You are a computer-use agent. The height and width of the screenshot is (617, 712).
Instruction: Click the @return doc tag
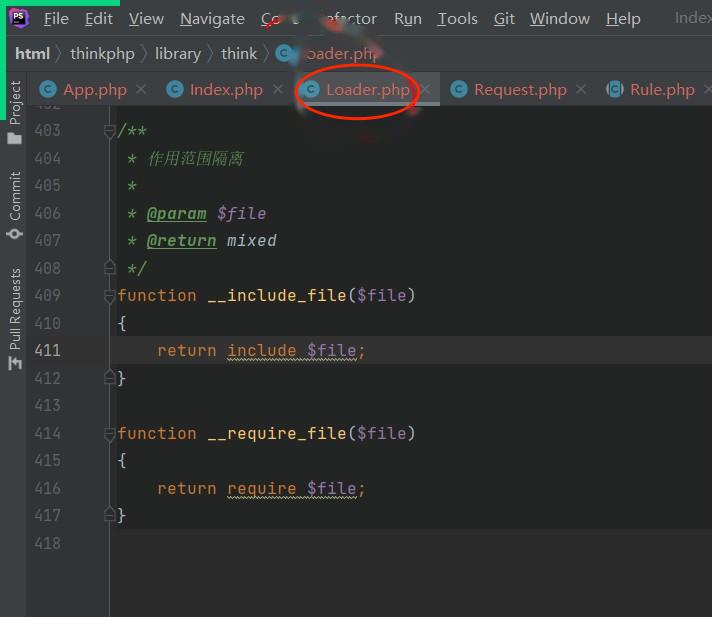click(182, 241)
